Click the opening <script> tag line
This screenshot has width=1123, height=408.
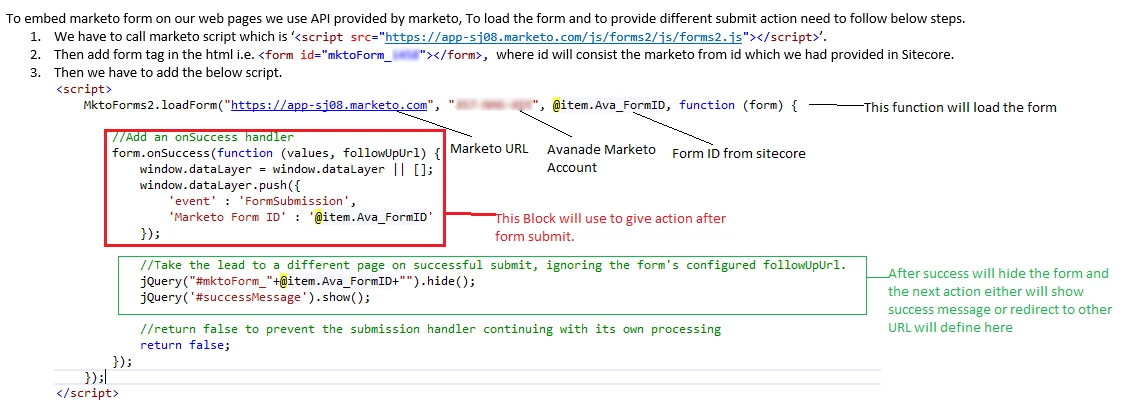[83, 89]
